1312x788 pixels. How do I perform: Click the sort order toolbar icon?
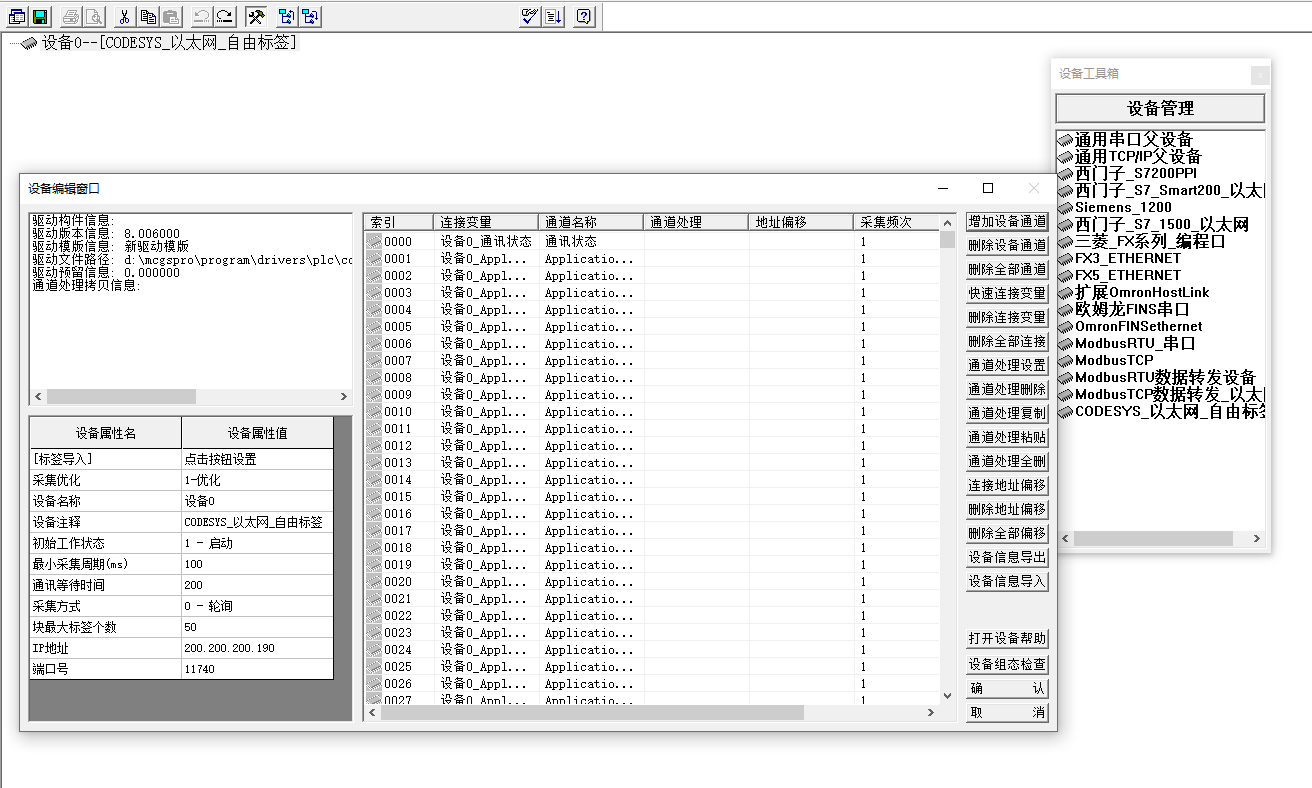(554, 16)
